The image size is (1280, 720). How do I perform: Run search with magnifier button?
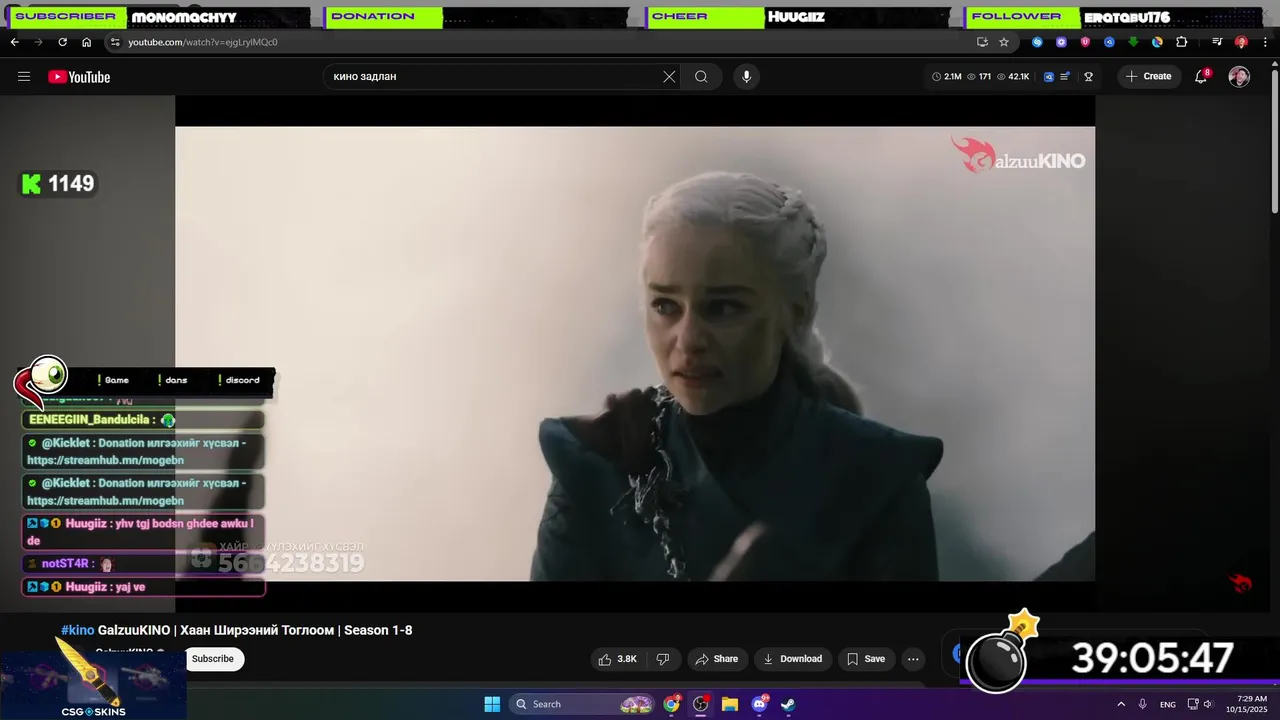click(x=701, y=77)
